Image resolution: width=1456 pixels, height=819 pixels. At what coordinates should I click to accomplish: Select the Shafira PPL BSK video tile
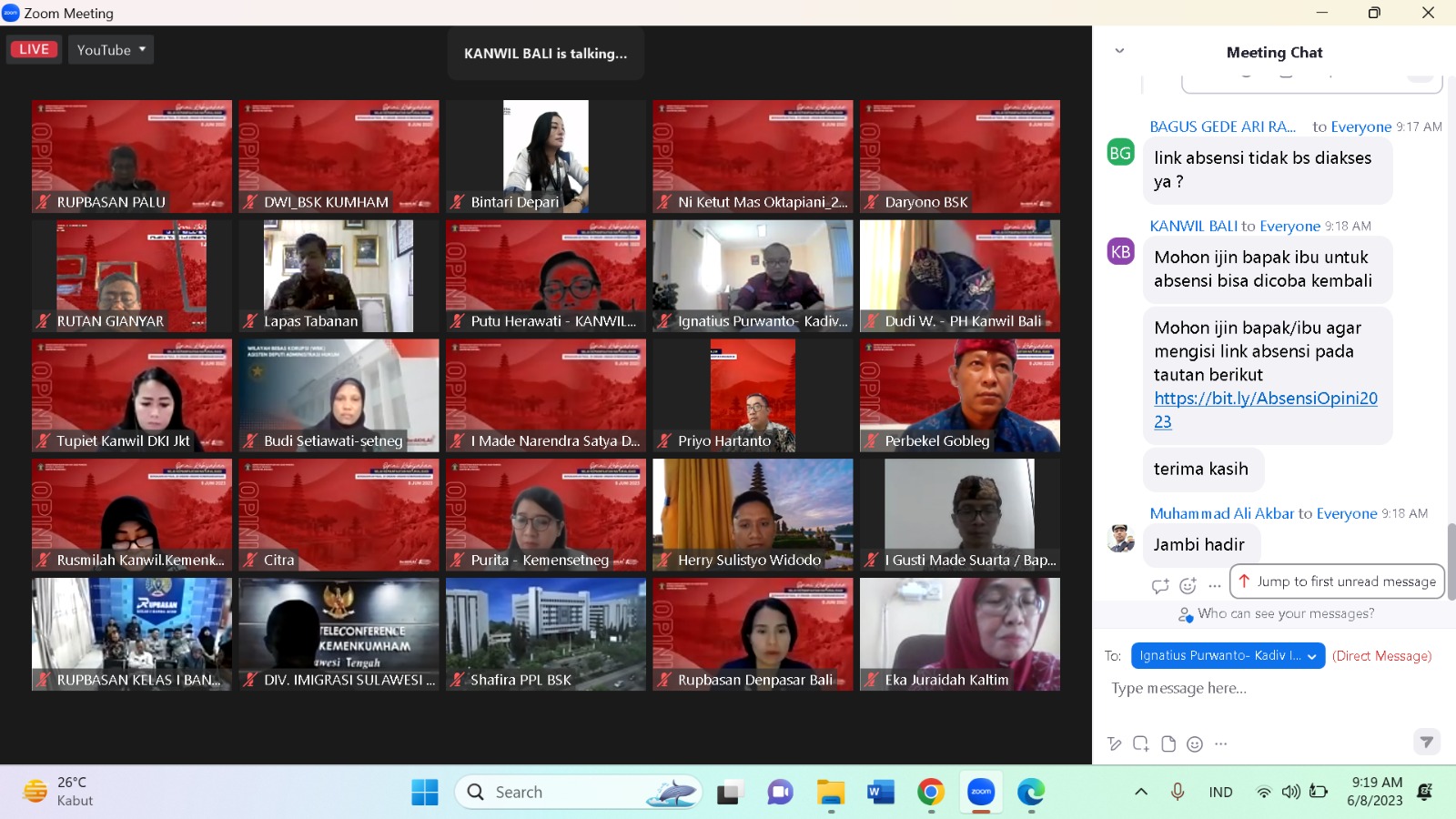point(546,634)
